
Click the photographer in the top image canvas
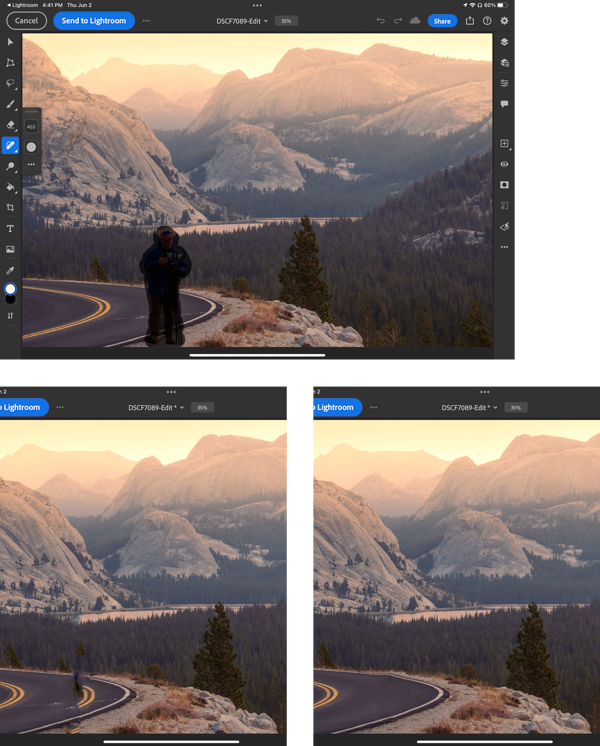tap(165, 285)
